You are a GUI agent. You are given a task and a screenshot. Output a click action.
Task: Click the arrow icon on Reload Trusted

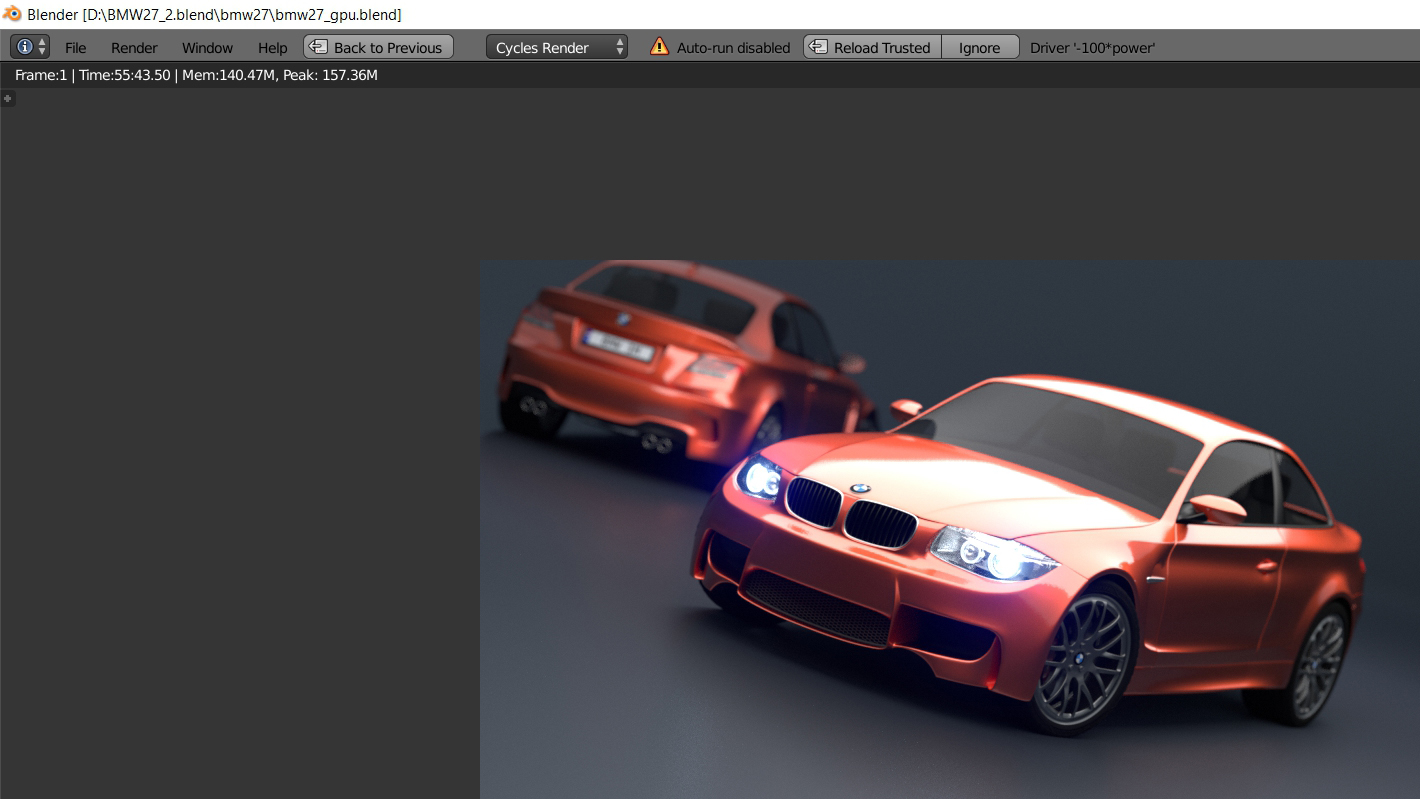(818, 46)
